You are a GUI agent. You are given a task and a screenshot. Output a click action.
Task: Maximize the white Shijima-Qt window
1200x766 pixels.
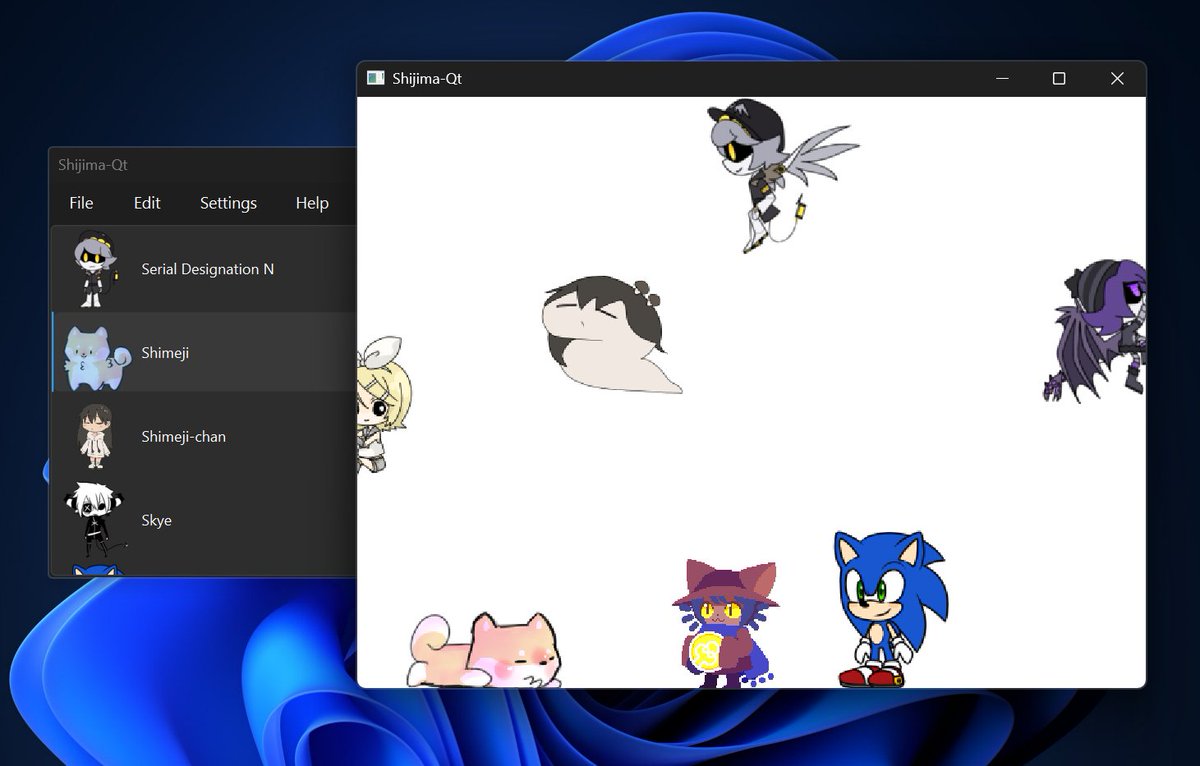tap(1059, 78)
